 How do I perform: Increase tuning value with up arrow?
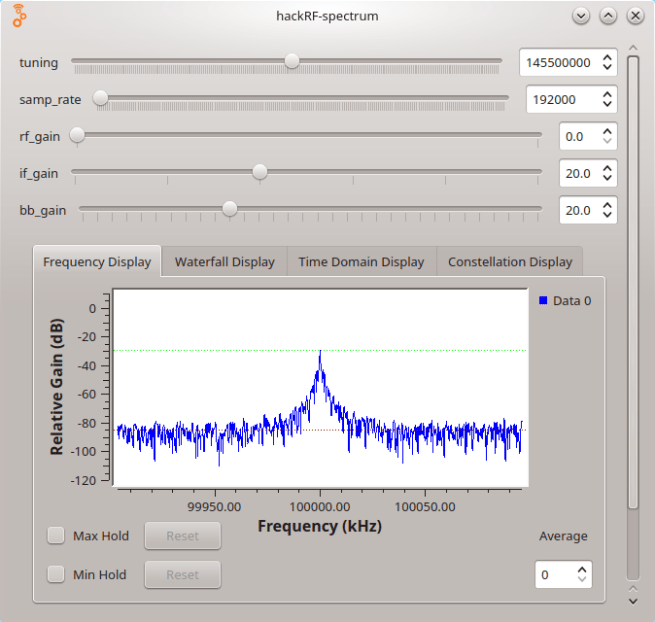(x=606, y=57)
